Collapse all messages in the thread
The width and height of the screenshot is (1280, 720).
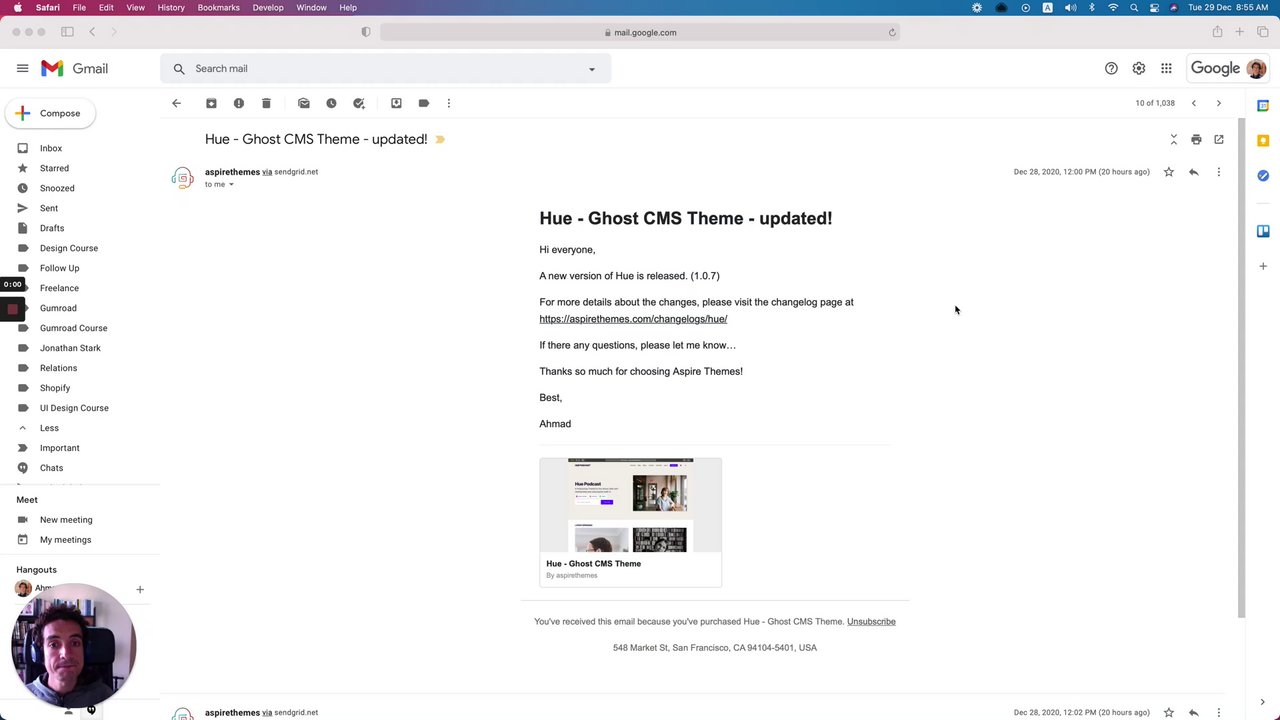click(1174, 139)
